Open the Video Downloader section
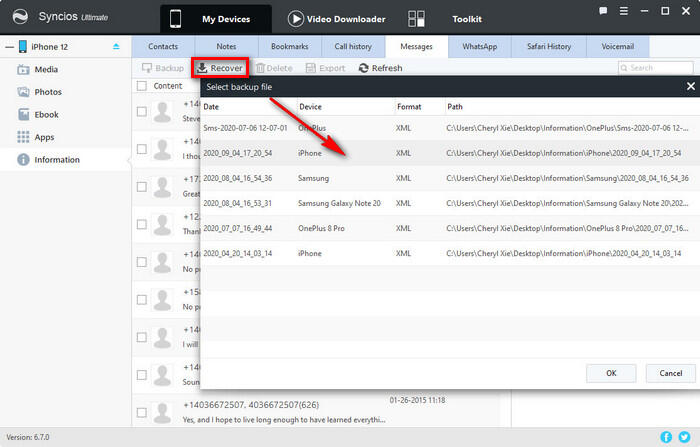 336,19
